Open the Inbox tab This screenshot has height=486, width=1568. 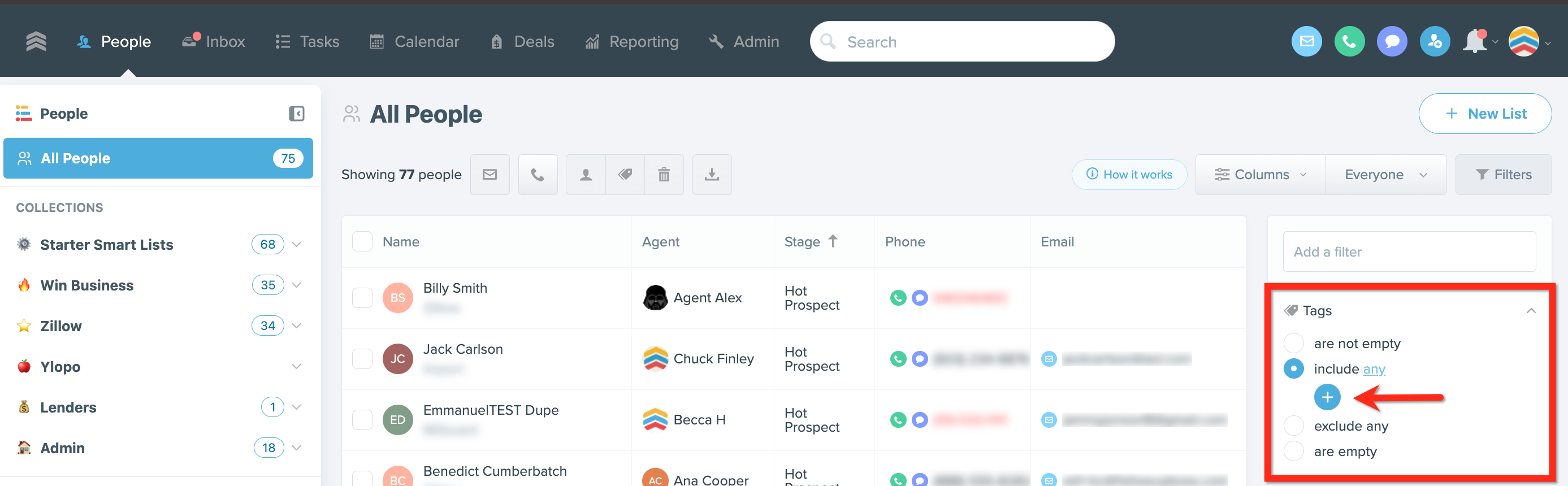click(x=214, y=41)
